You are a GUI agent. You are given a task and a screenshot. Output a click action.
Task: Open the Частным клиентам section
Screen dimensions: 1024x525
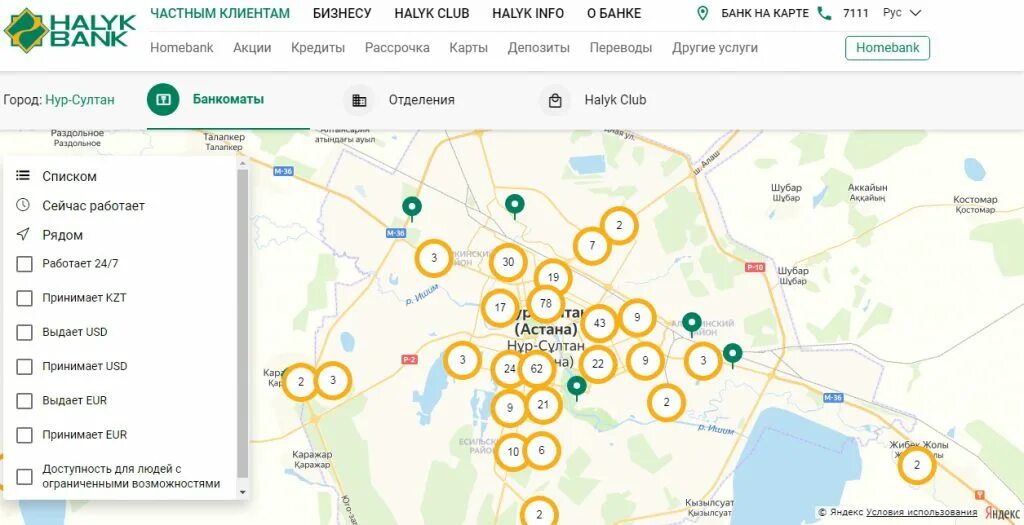(220, 13)
